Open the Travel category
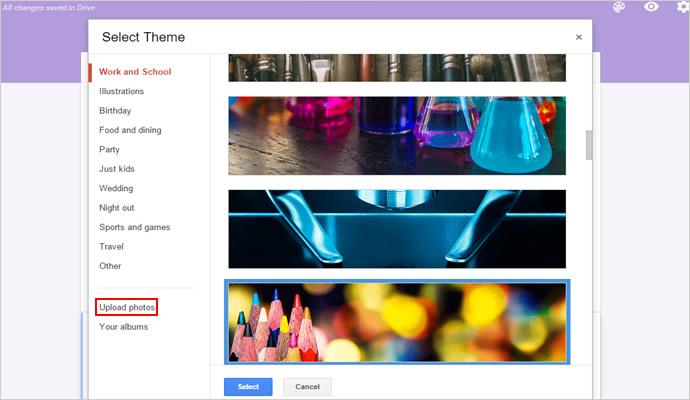690x400 pixels. point(111,246)
